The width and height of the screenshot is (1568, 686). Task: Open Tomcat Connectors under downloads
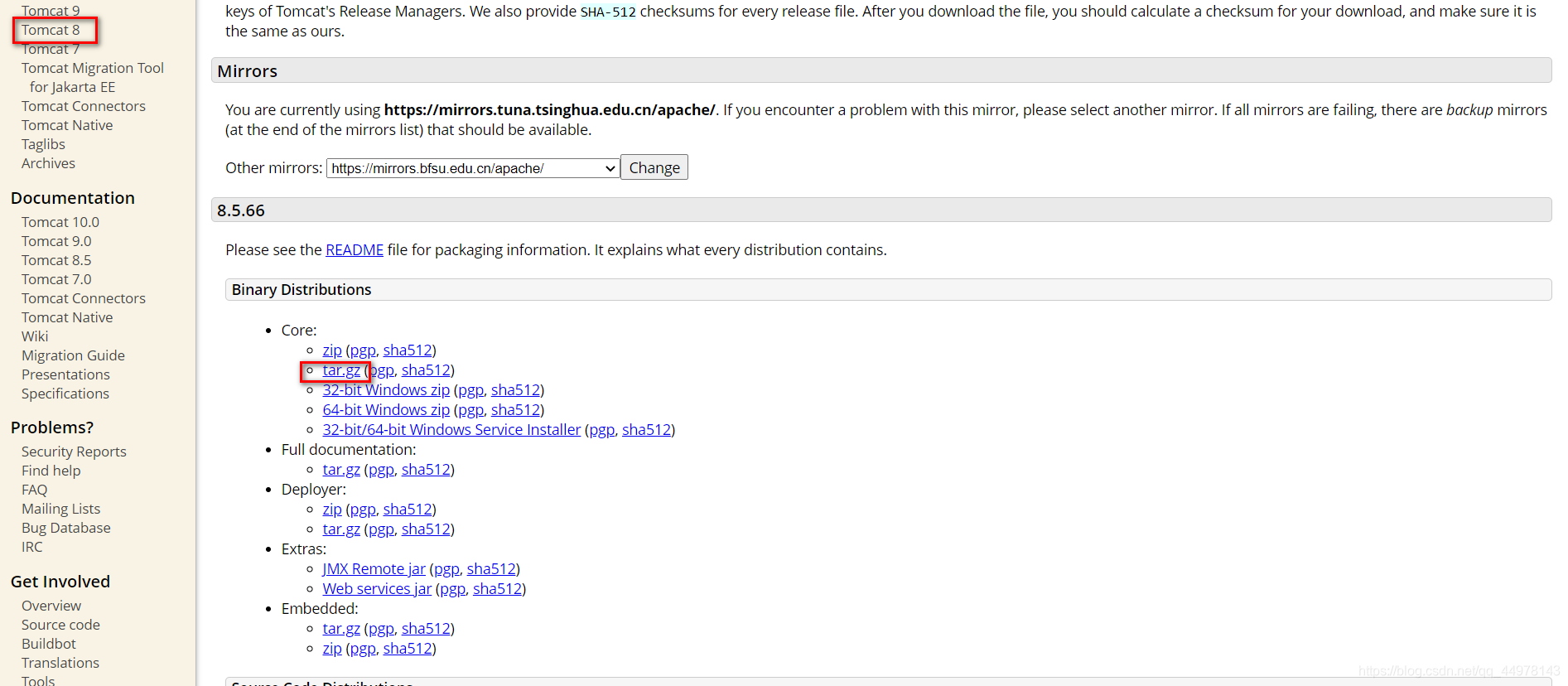[x=84, y=106]
